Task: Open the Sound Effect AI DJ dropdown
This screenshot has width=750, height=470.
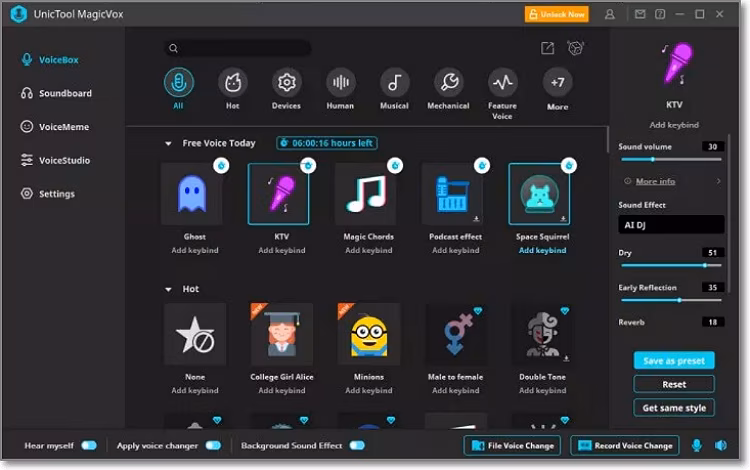Action: (671, 225)
